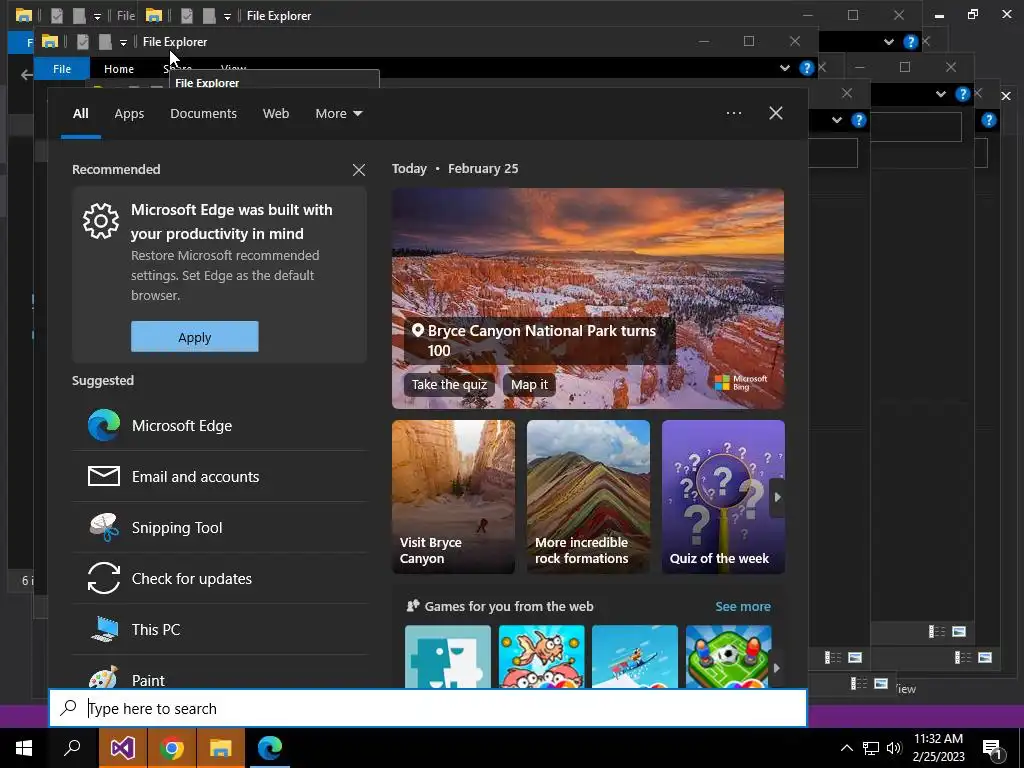Image resolution: width=1024 pixels, height=768 pixels.
Task: Open the goldfish game thumbnail
Action: pos(541,656)
